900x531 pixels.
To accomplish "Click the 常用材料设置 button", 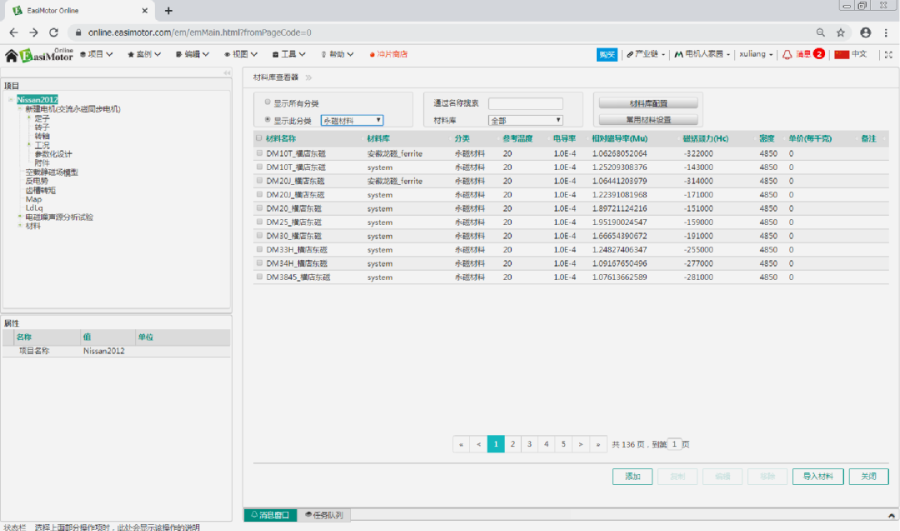I will 648,120.
